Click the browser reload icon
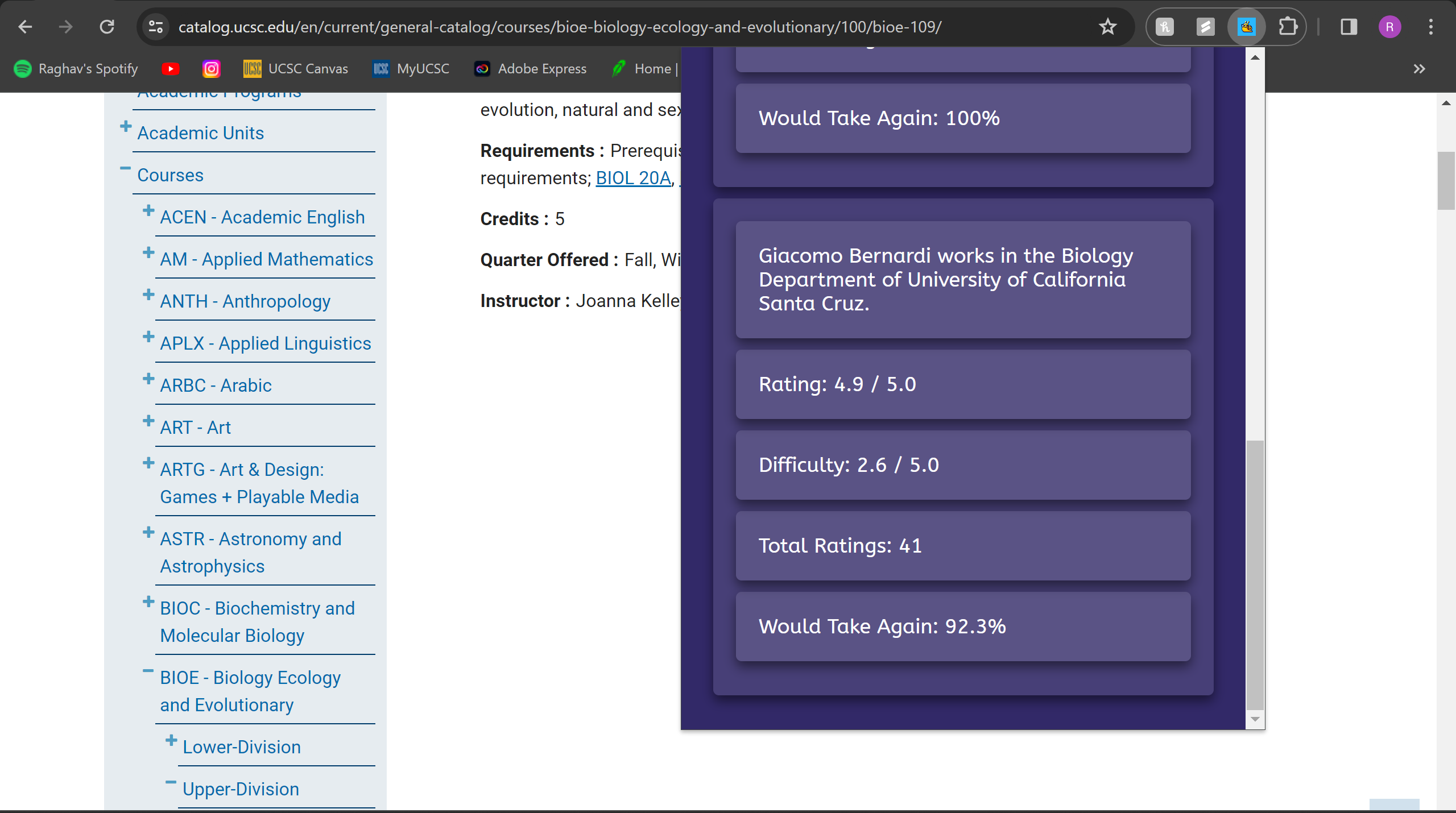This screenshot has height=813, width=1456. click(107, 27)
